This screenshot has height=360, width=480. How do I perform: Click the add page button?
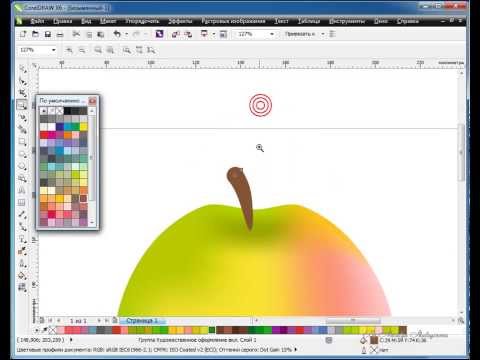115,320
